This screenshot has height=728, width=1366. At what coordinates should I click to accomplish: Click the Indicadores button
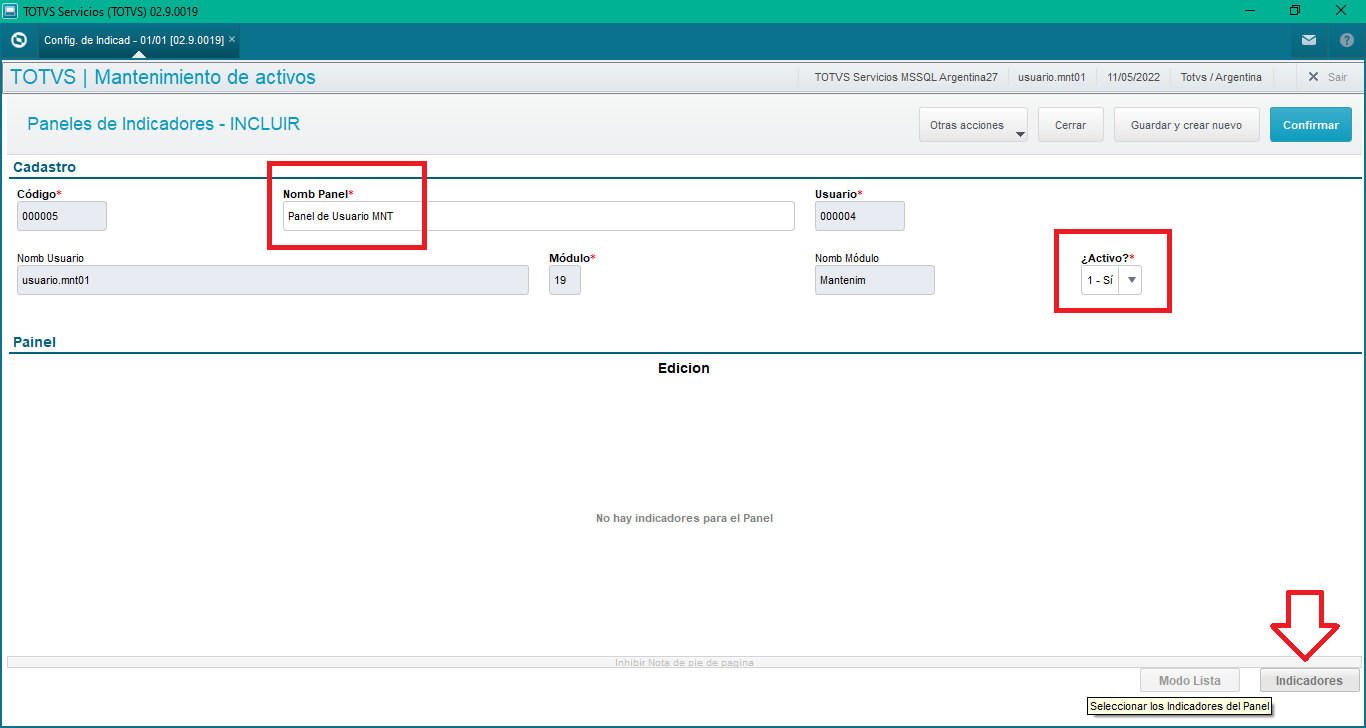pos(1309,680)
